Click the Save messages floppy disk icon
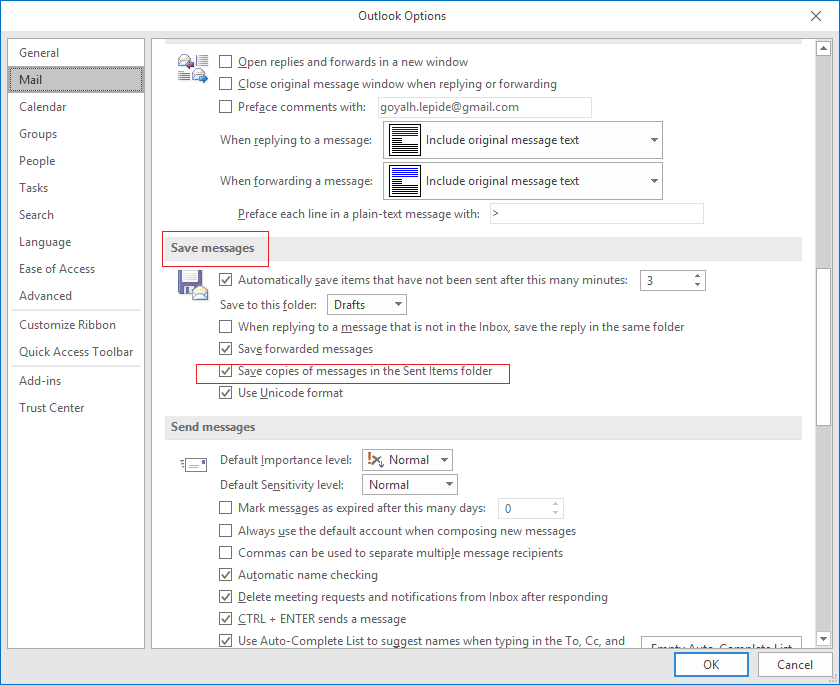 pos(193,285)
